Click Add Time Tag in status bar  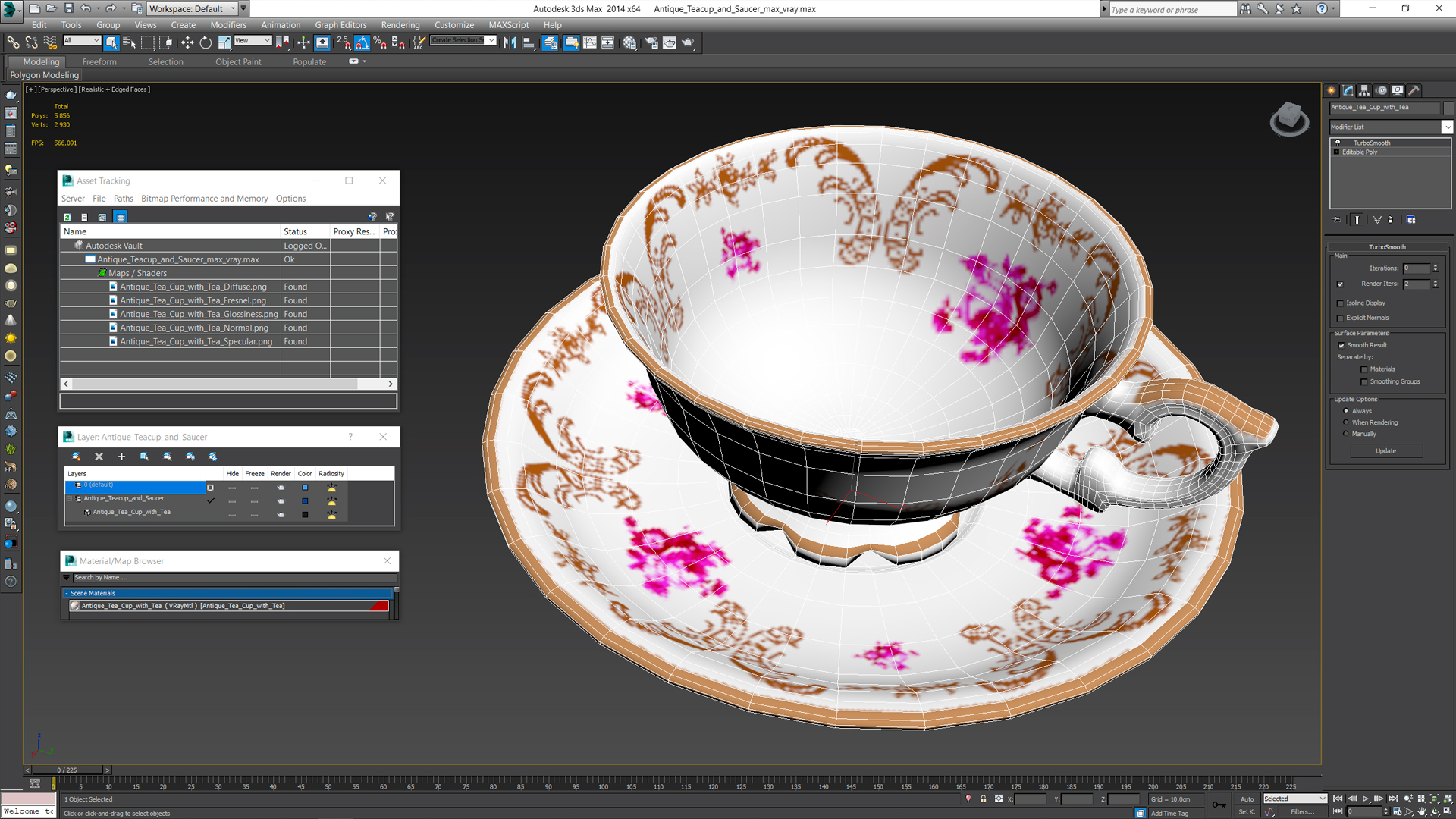[x=1169, y=814]
